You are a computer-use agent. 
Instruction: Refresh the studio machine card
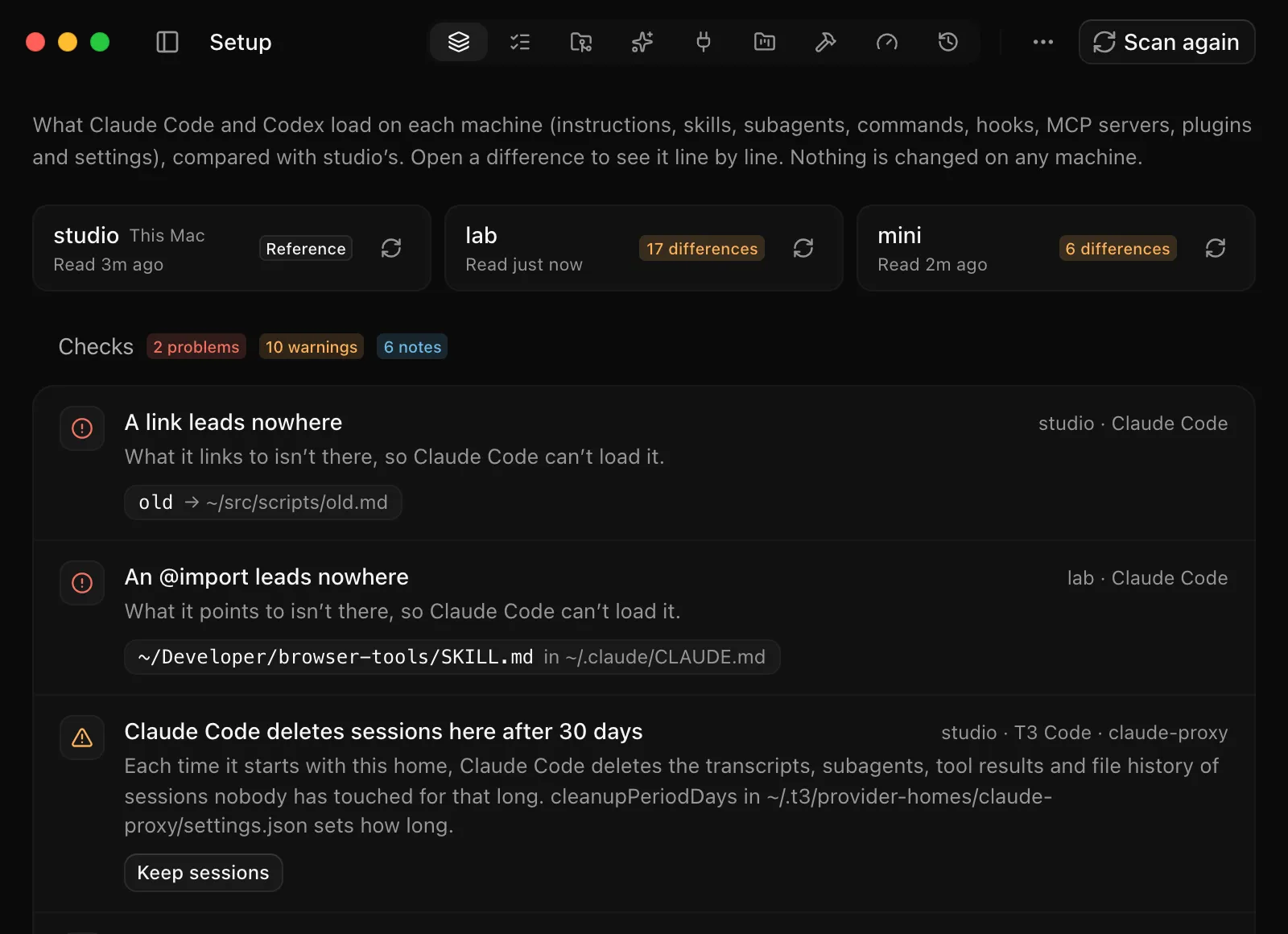click(x=391, y=248)
